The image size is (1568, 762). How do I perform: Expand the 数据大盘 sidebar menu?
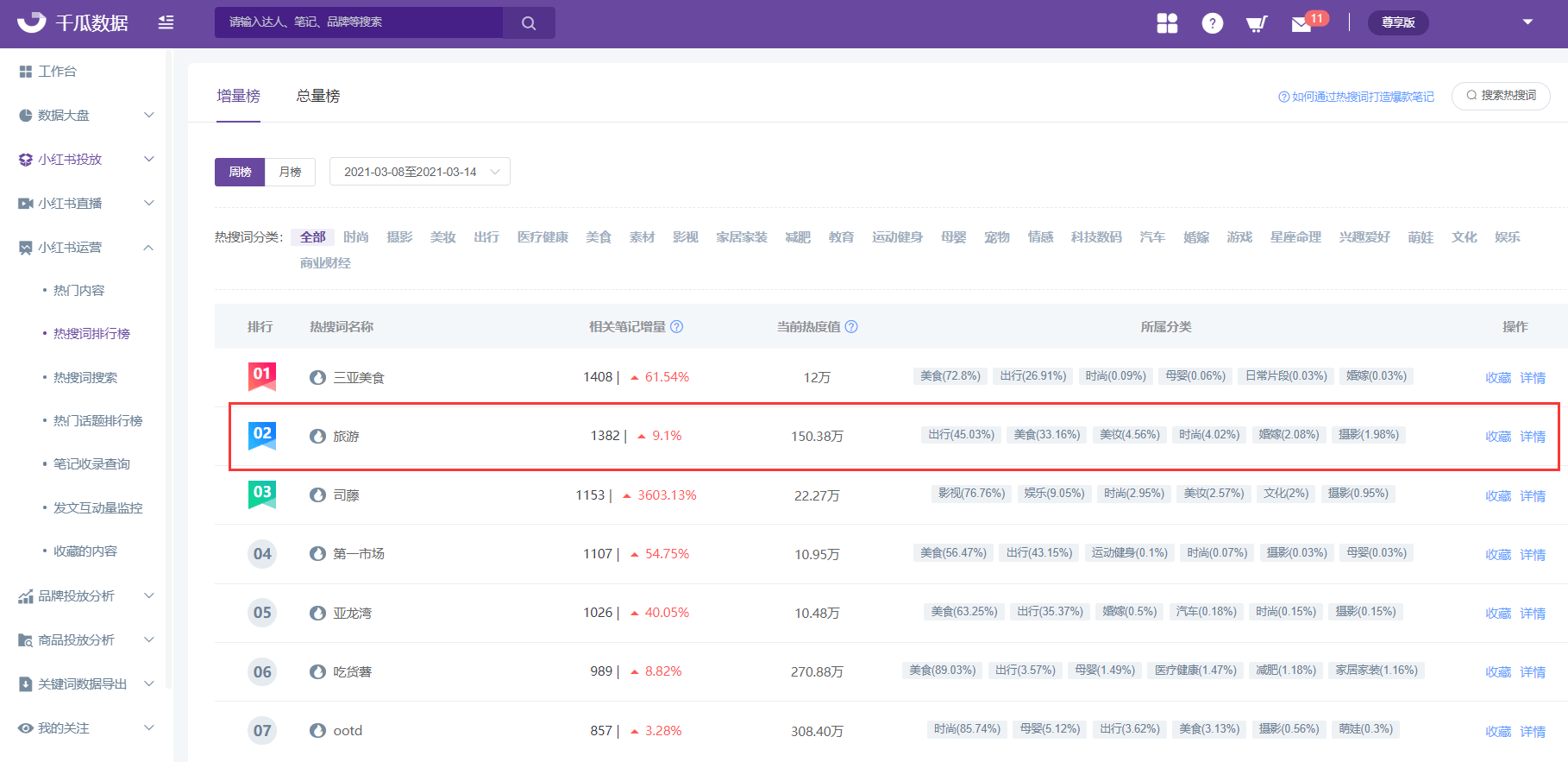click(149, 116)
